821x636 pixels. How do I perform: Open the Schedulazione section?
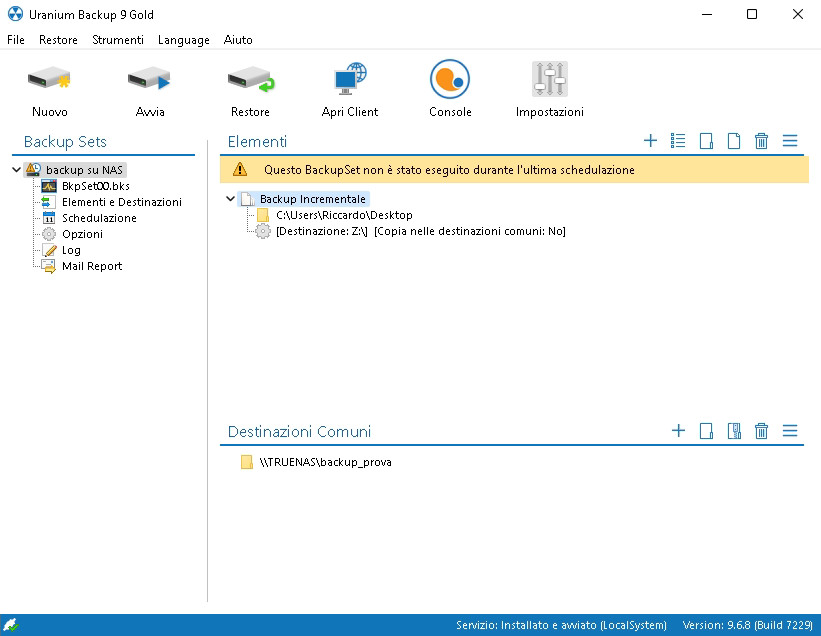point(99,218)
